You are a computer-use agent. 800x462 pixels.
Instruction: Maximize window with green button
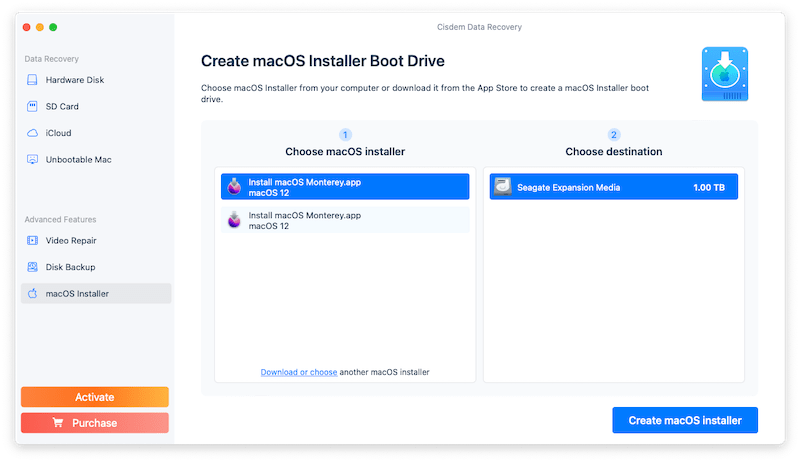click(53, 27)
